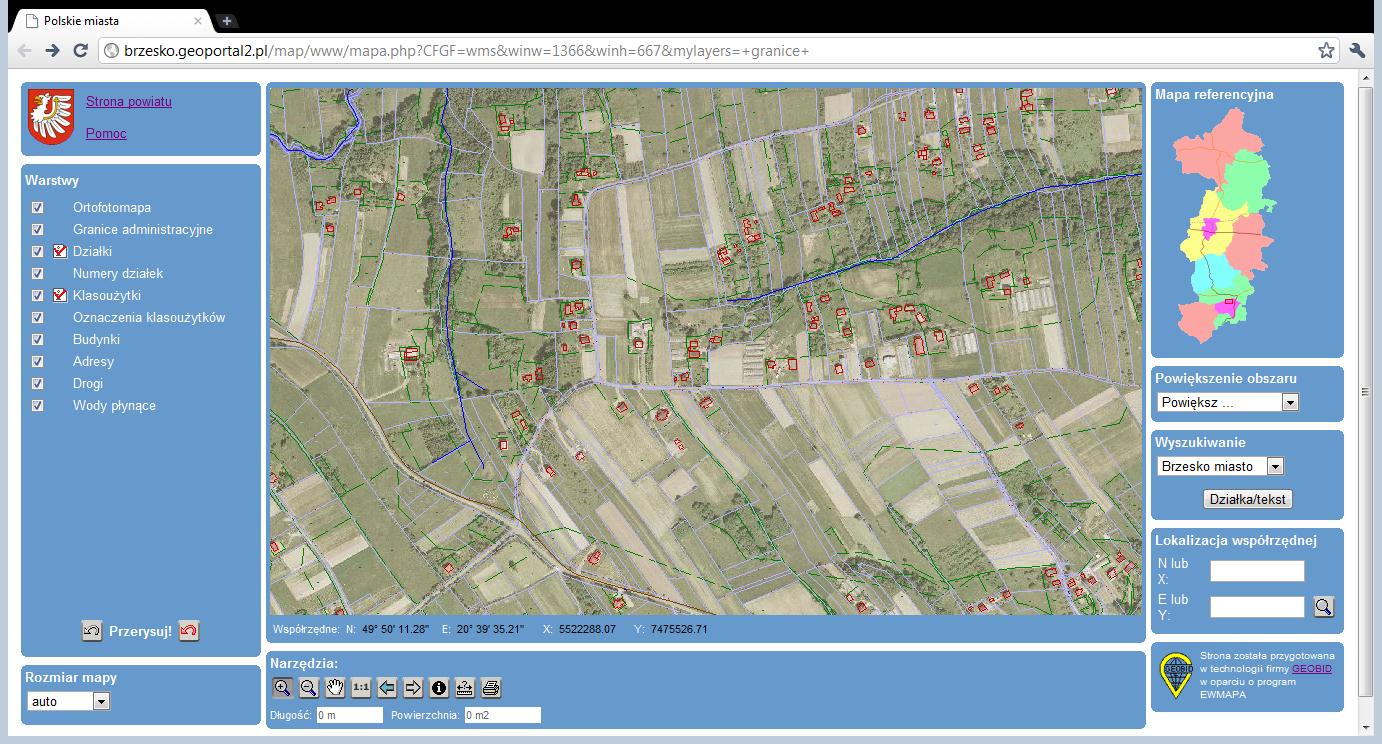Open the GEOBID company link

[1311, 669]
